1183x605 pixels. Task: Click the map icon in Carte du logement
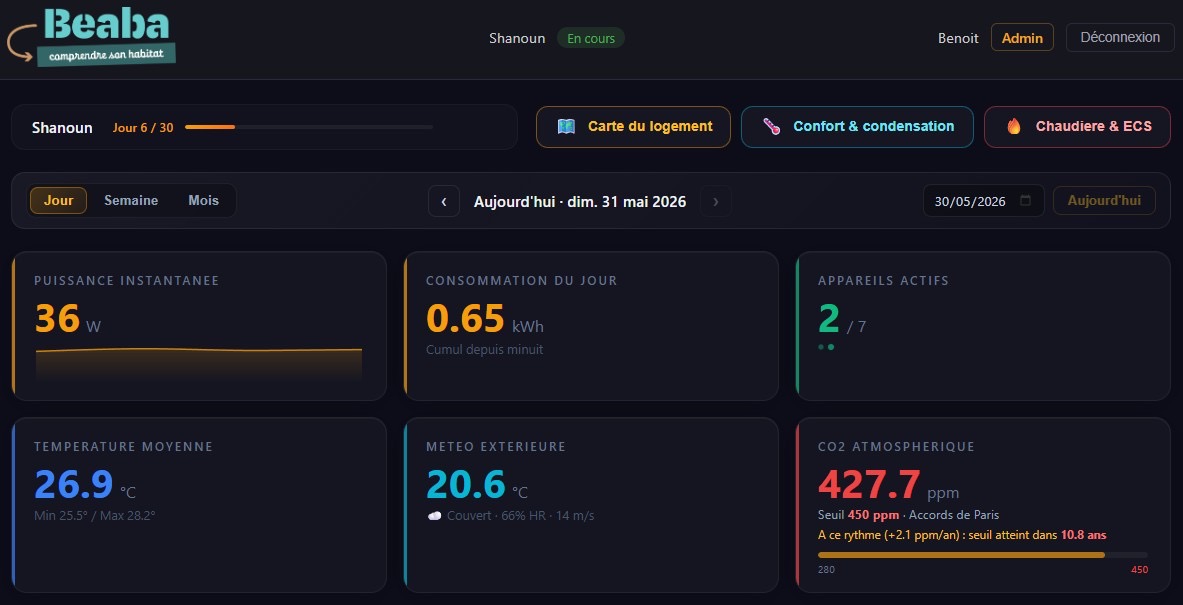pos(567,127)
